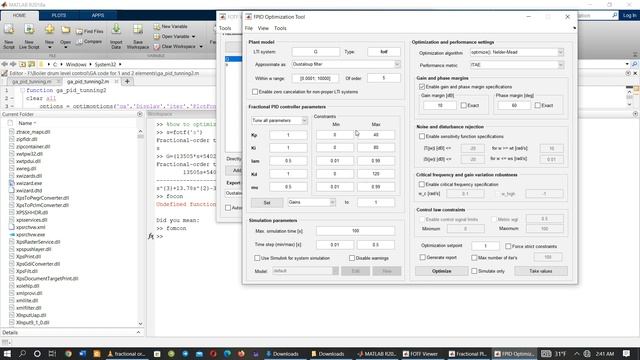Viewport: 640px width, 360px height.
Task: Click Log In in the MATLAB window
Action: (x=629, y=15)
